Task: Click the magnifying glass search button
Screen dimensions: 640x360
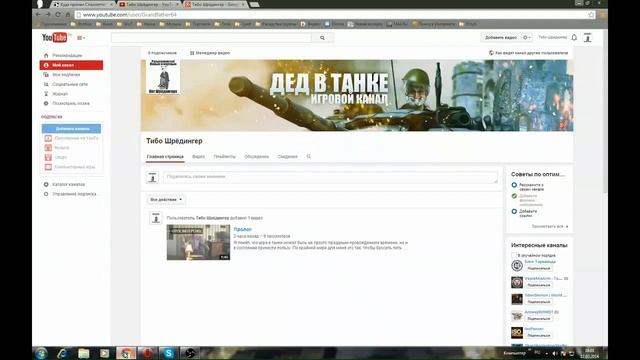Action: 322,38
